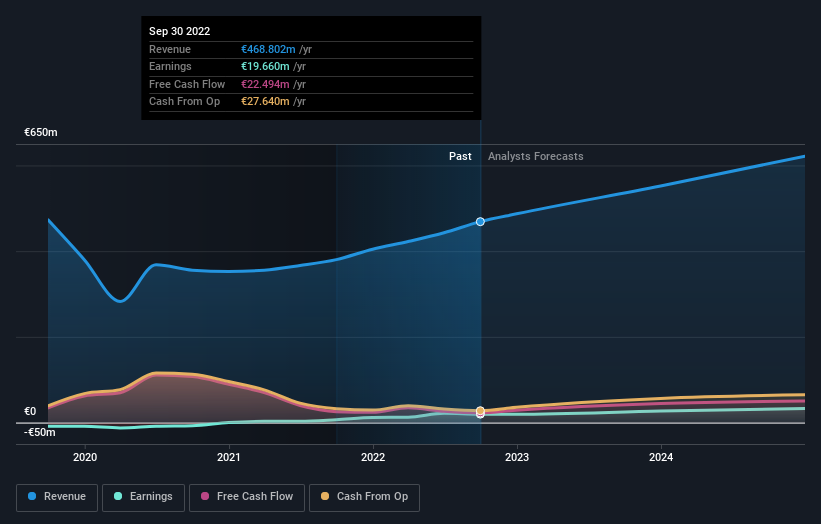This screenshot has height=524, width=821.
Task: Toggle the Cash From Op legend button
Action: click(x=364, y=497)
